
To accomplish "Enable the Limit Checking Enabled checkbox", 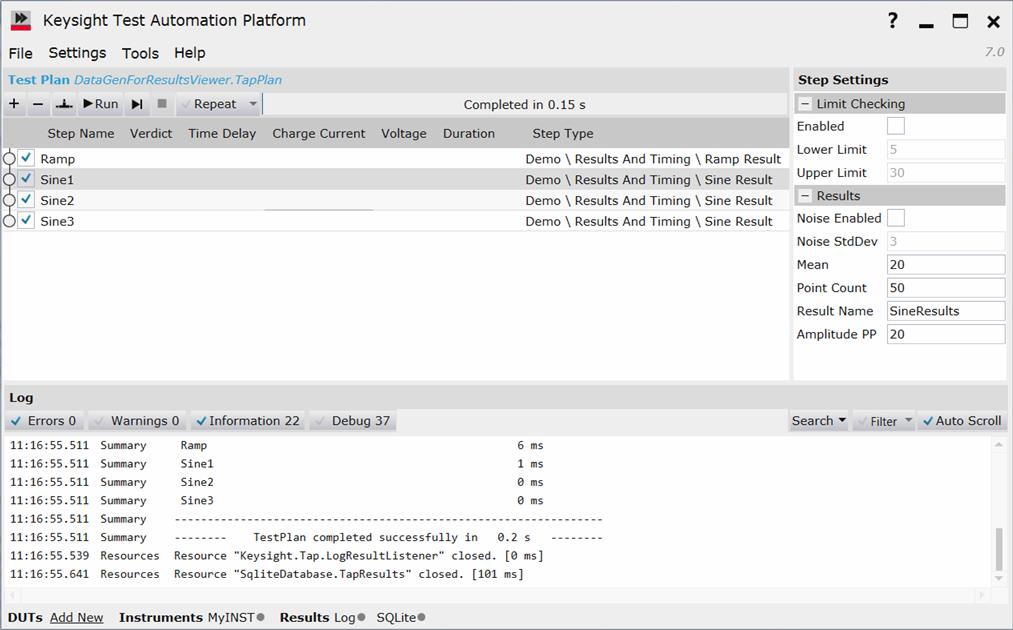I will [x=896, y=126].
